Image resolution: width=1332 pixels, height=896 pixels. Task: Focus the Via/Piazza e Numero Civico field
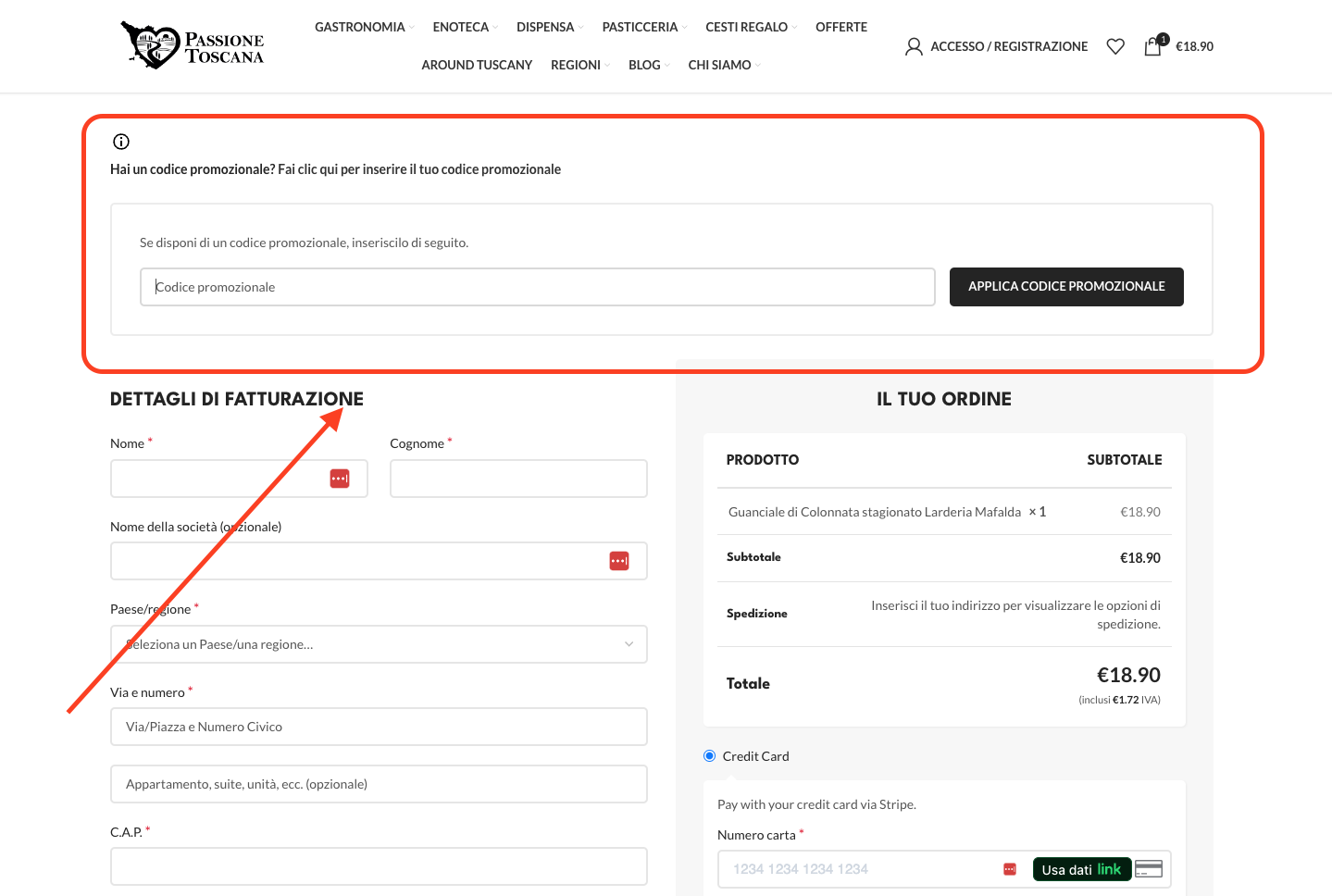[x=379, y=727]
